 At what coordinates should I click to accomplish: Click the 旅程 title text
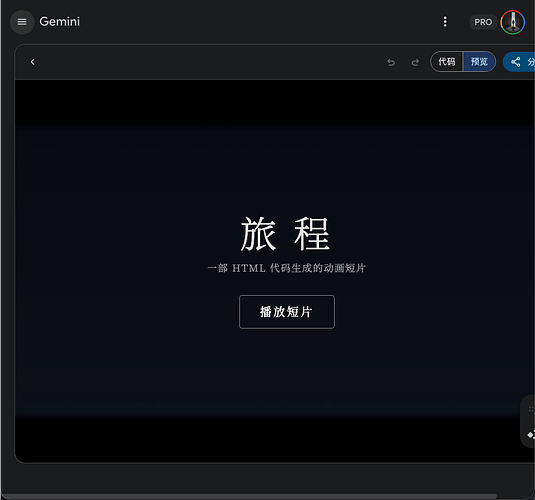tap(285, 234)
